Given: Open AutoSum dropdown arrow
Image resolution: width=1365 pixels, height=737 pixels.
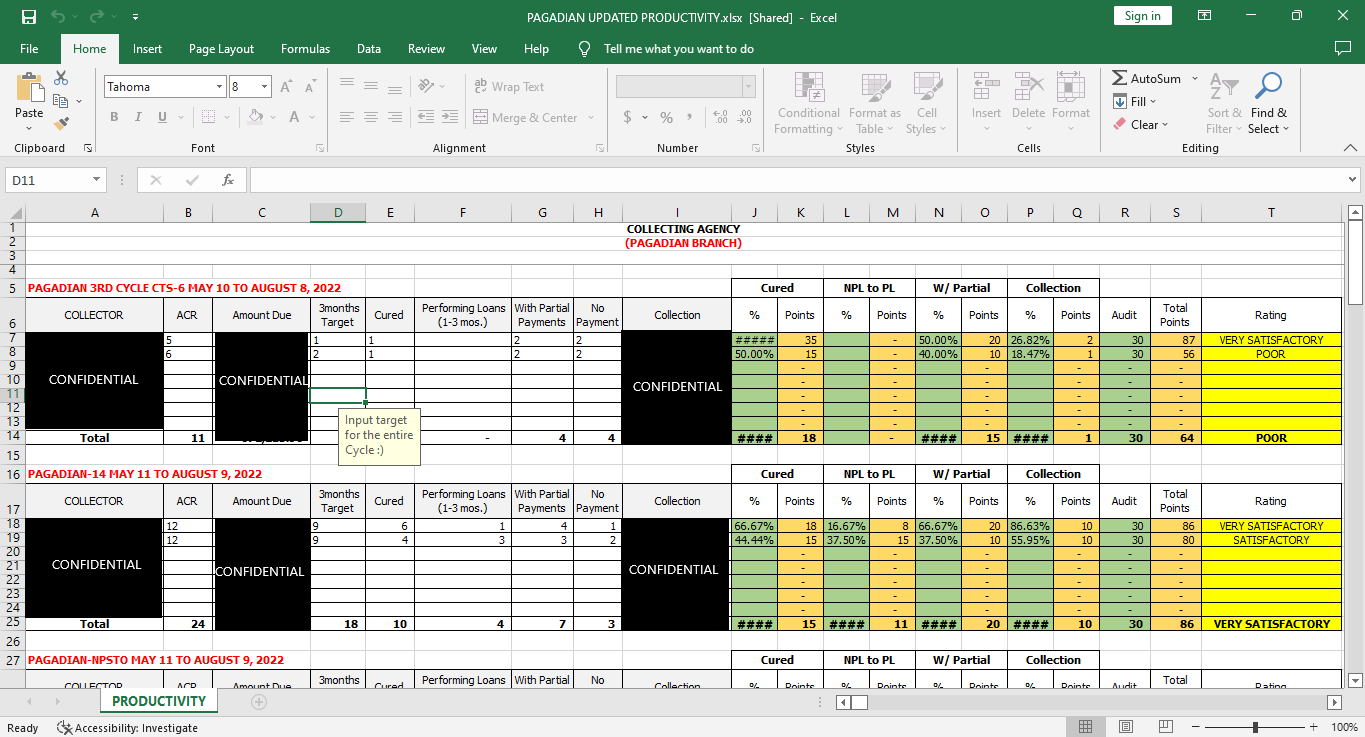Looking at the screenshot, I should tap(1194, 78).
